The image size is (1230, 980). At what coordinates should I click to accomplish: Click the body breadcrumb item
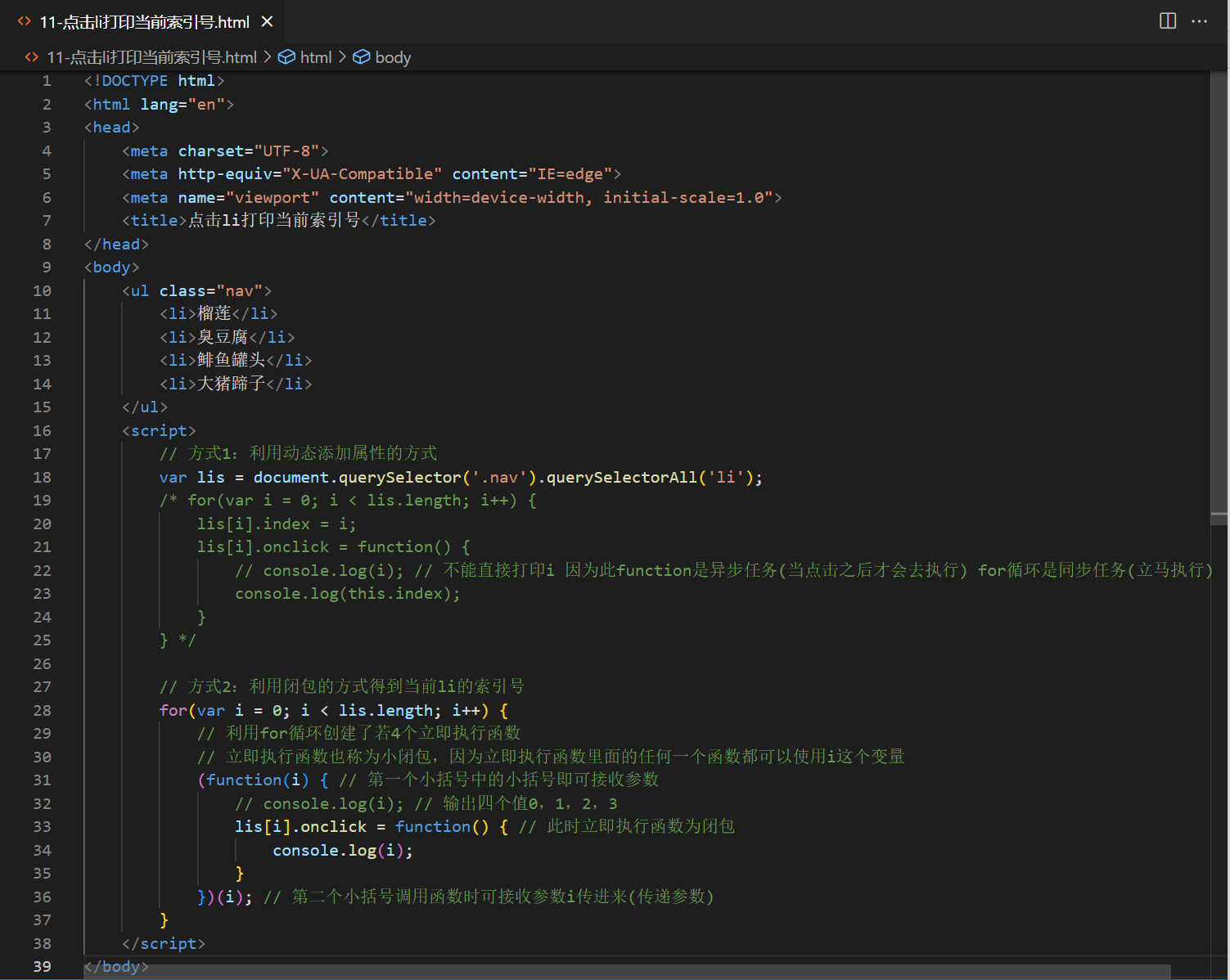[393, 57]
